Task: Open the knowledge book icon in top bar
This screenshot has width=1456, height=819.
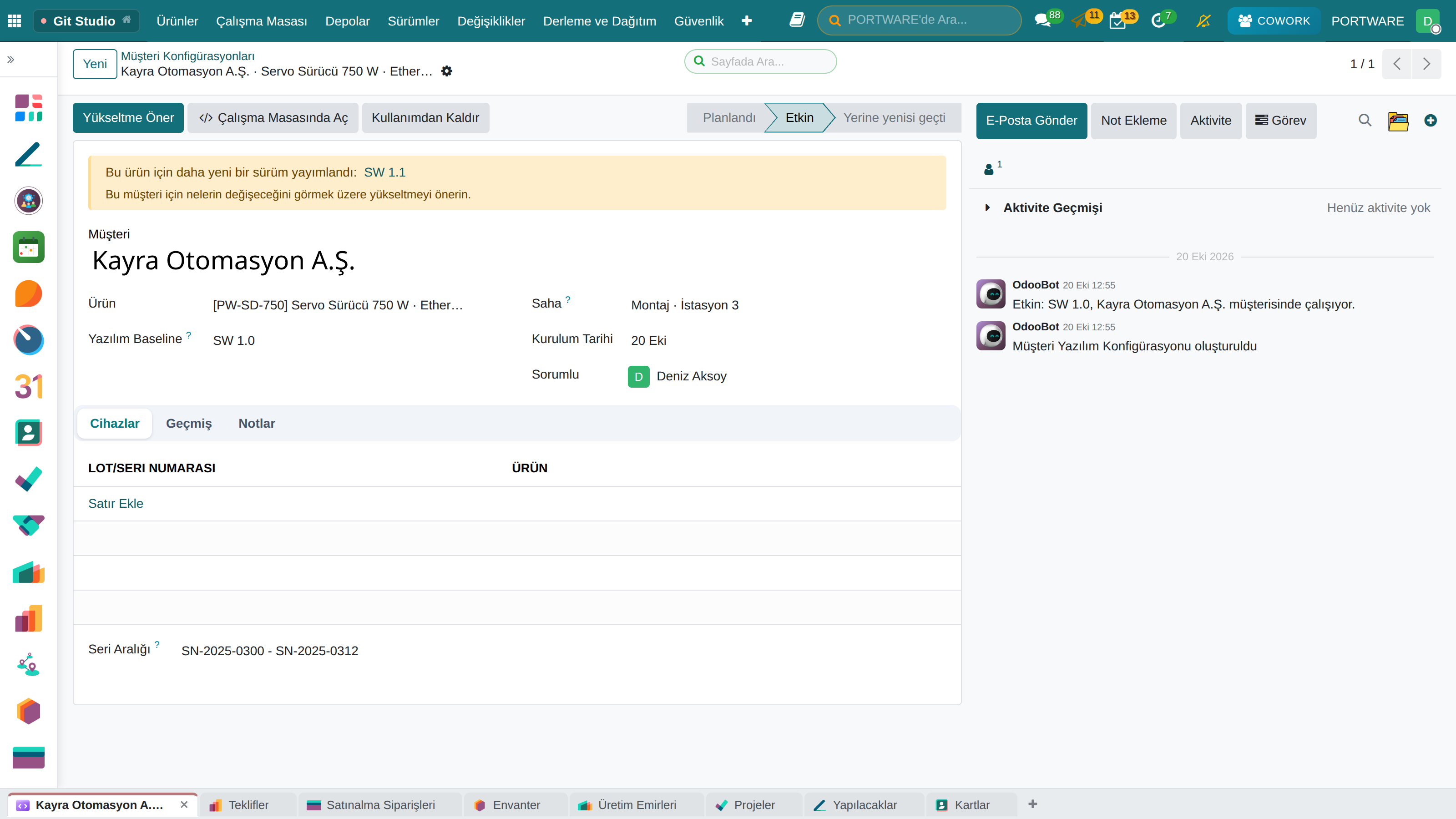Action: pos(797,20)
